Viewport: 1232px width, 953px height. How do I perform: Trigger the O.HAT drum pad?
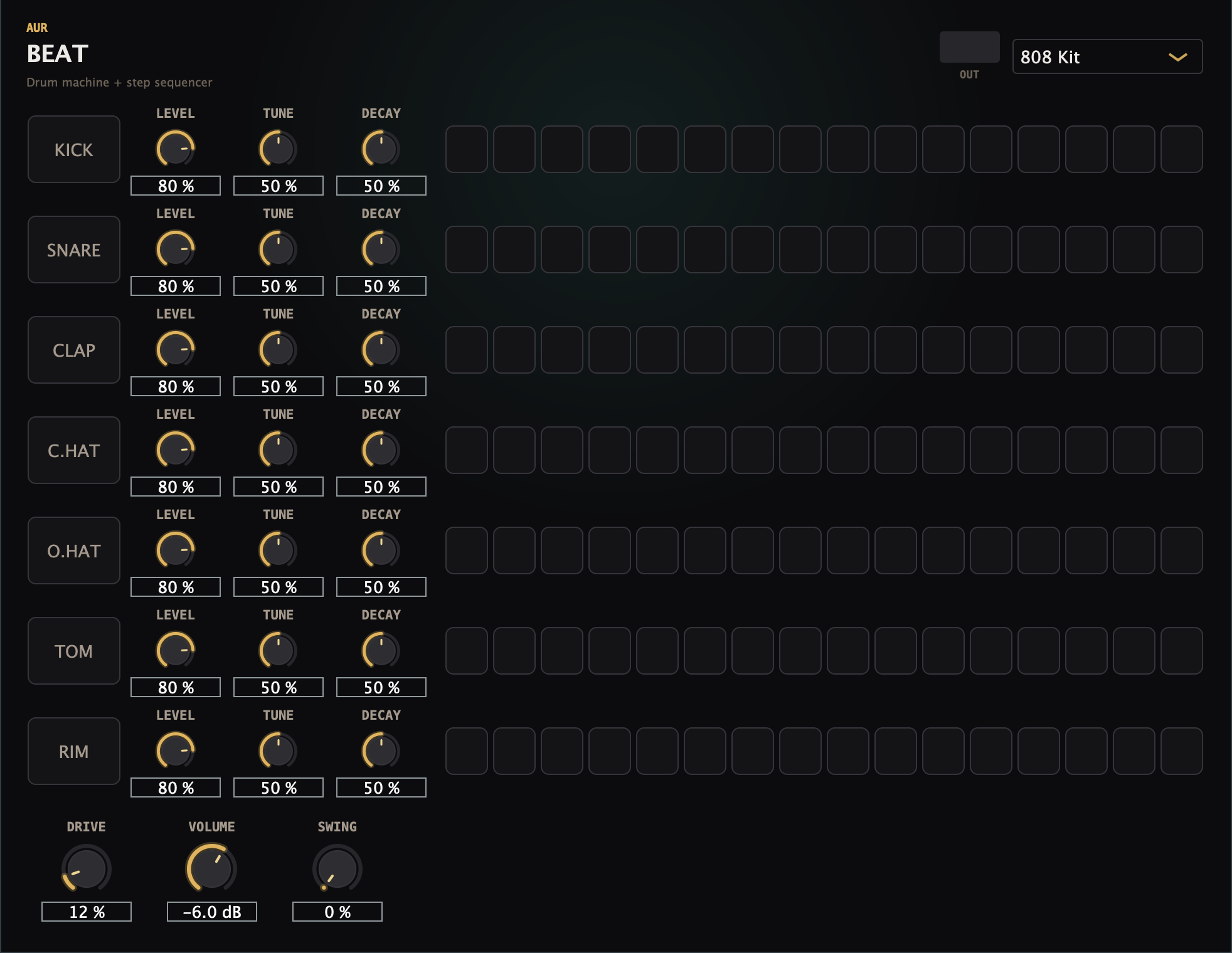74,550
